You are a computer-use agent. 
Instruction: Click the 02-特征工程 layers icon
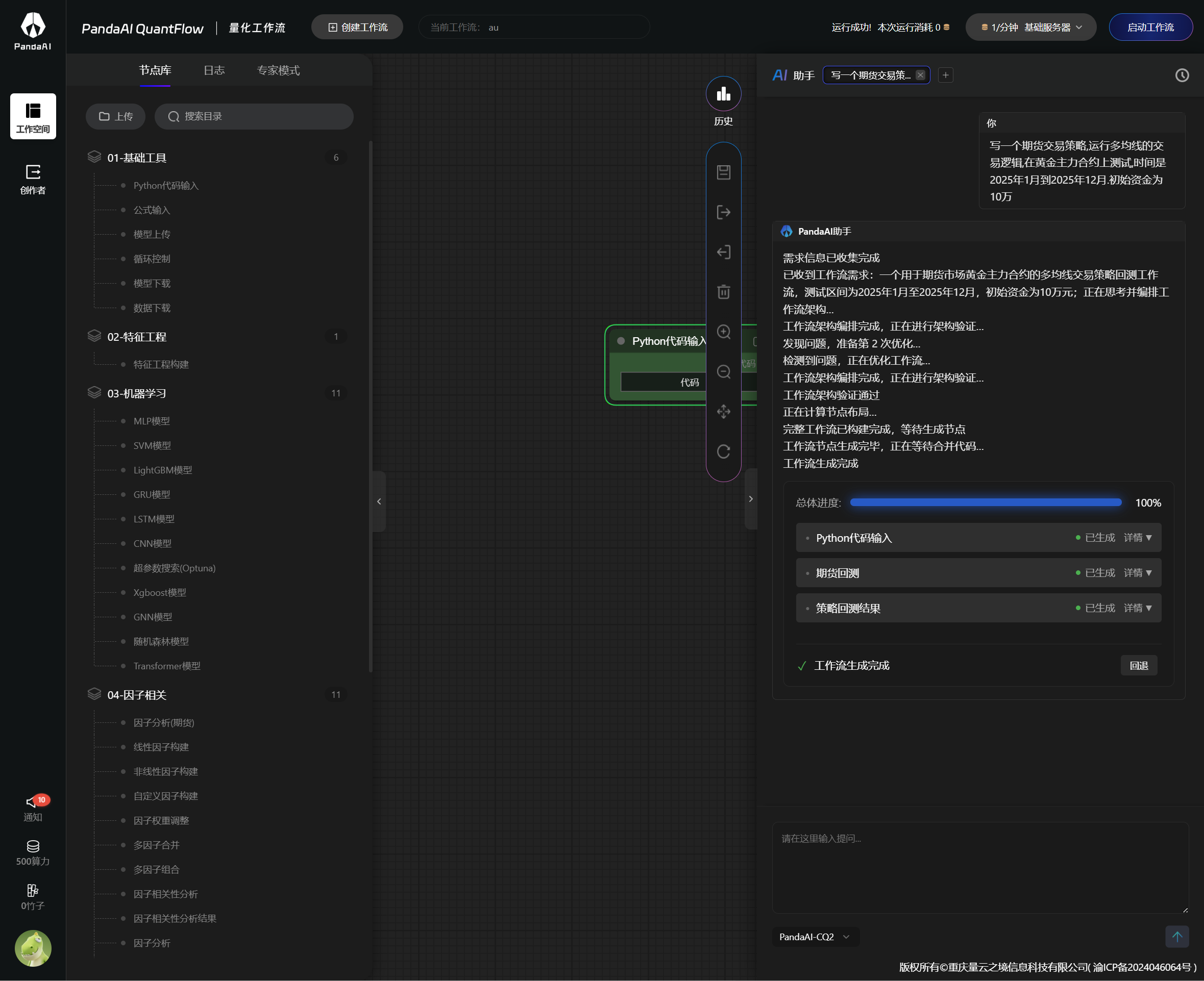[94, 336]
